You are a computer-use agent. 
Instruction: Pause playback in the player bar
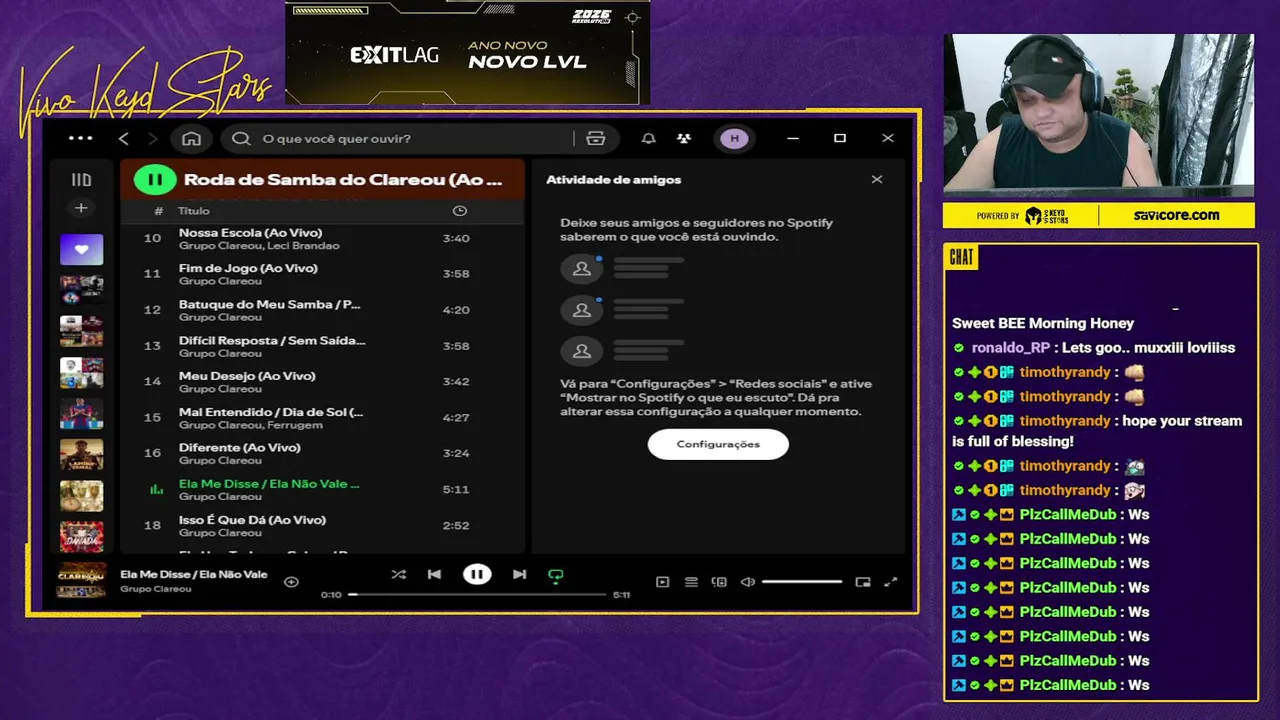[x=477, y=574]
